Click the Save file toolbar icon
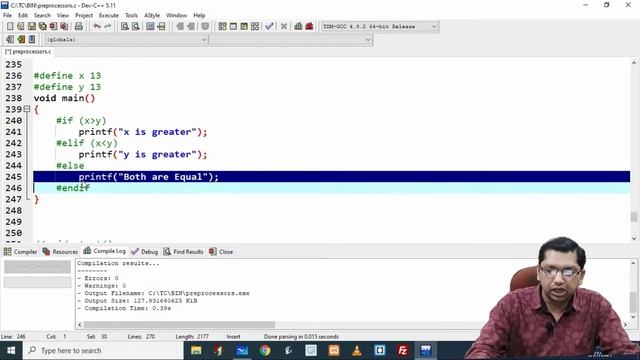Screen dimensions: 640x360 coord(31,27)
